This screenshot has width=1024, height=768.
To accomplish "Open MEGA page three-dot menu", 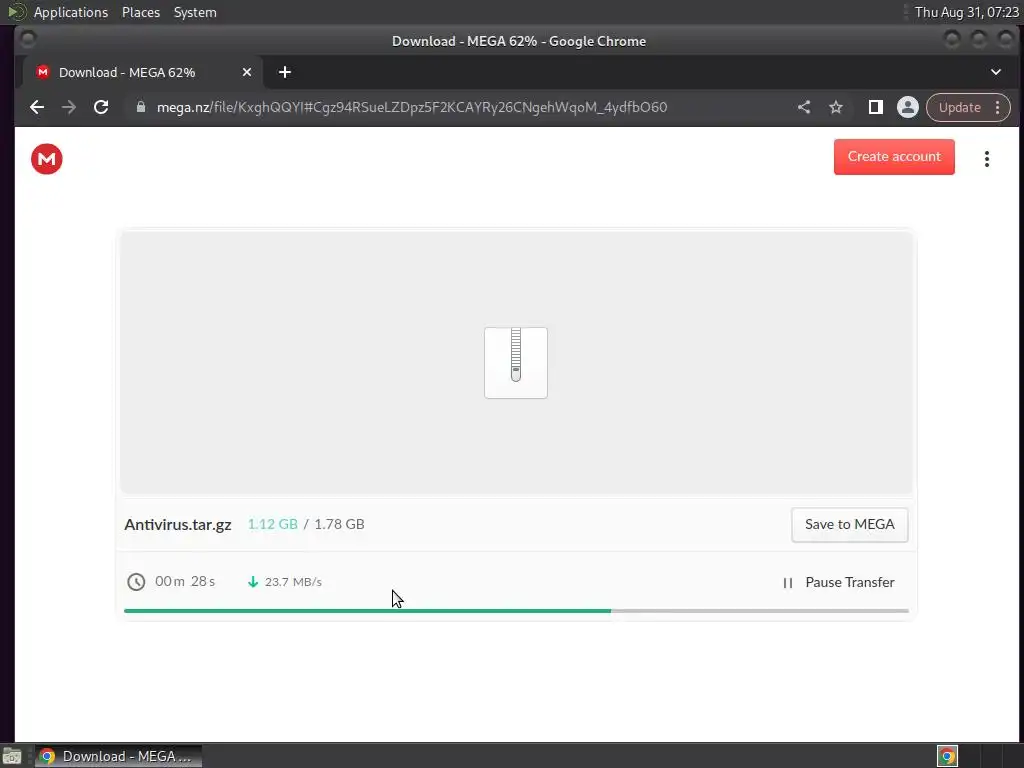I will (x=987, y=159).
